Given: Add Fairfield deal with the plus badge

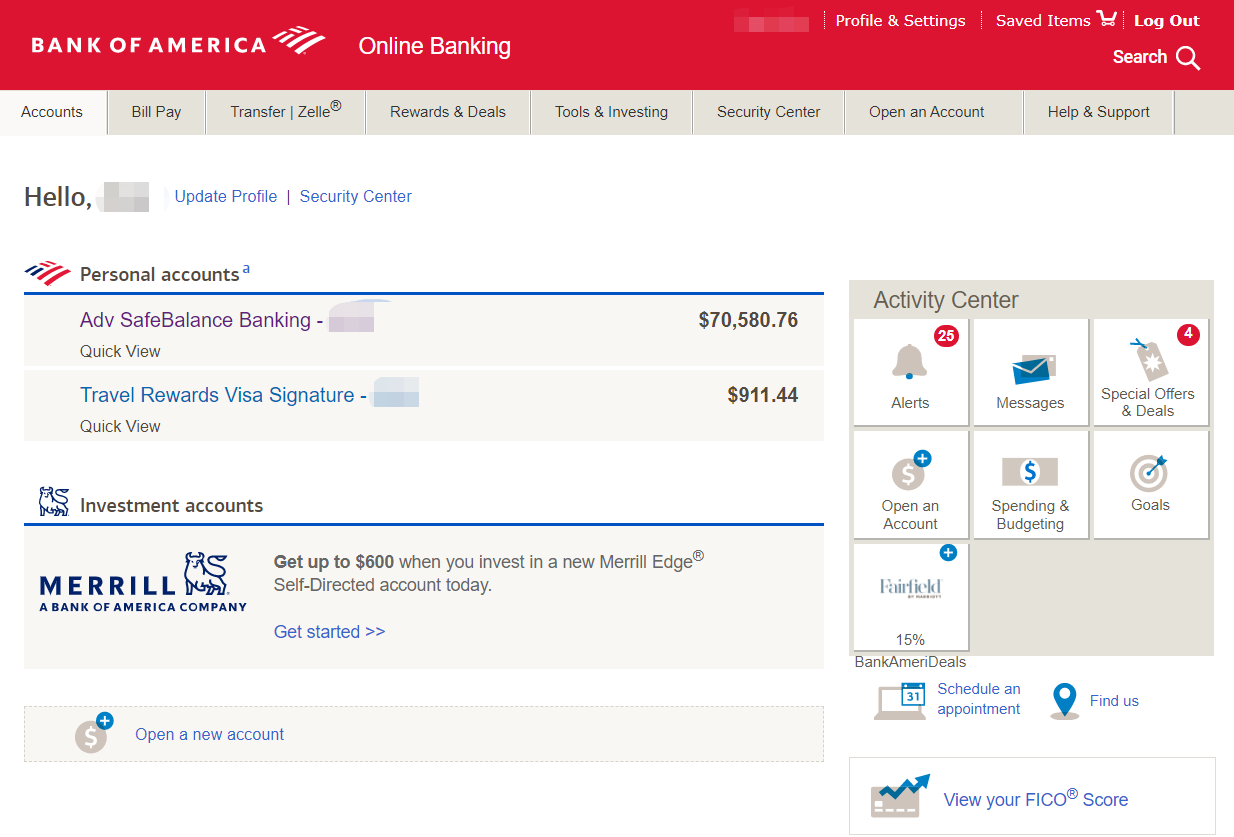Looking at the screenshot, I should 948,553.
